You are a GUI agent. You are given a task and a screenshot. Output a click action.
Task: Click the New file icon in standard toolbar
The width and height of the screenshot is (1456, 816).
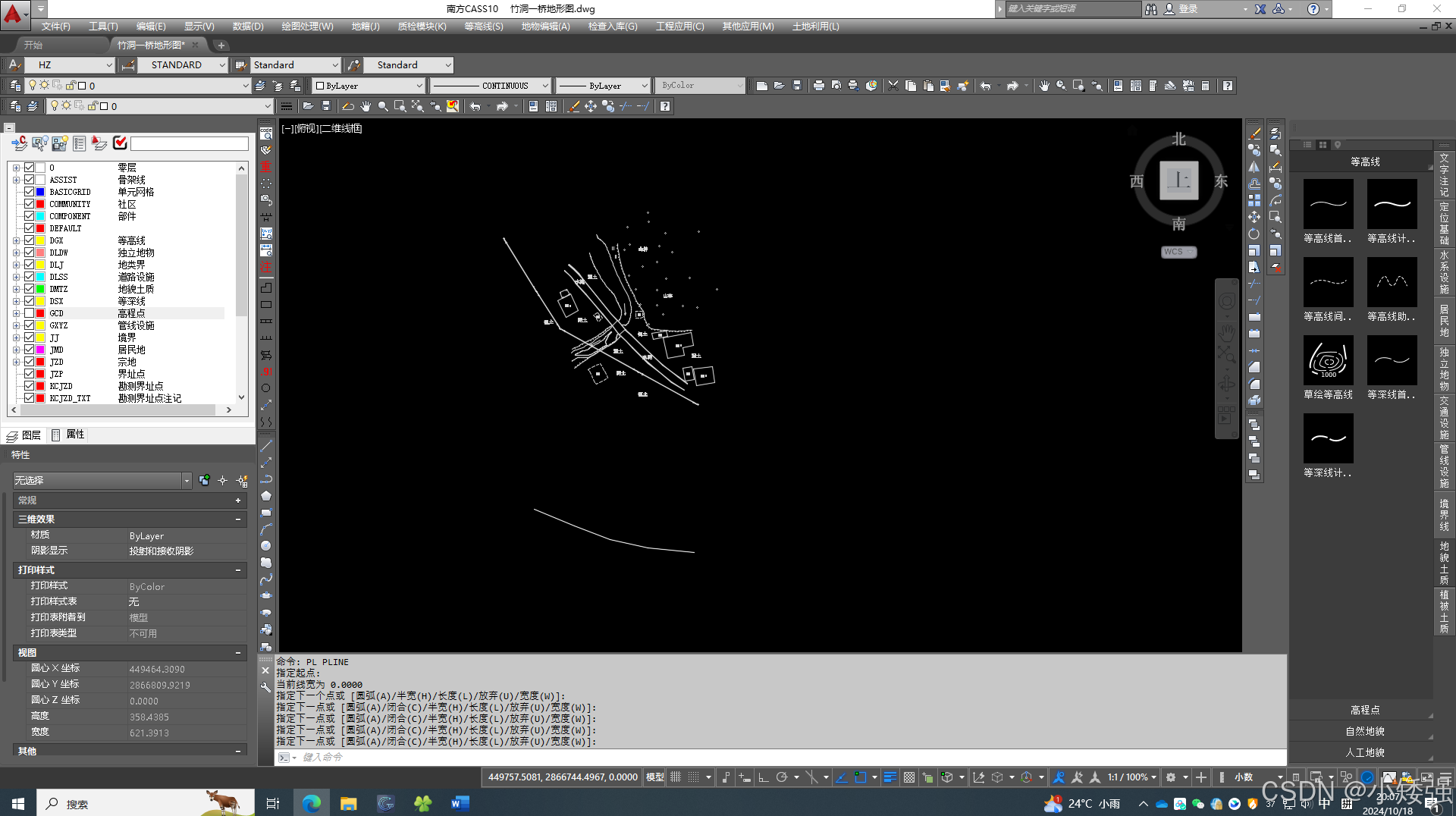(x=762, y=86)
